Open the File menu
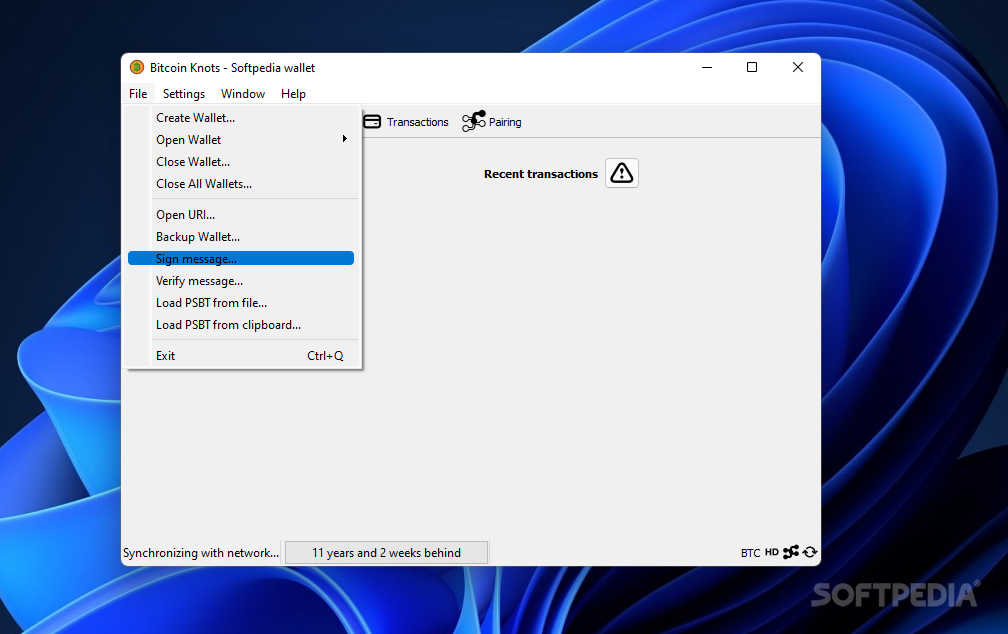 138,94
